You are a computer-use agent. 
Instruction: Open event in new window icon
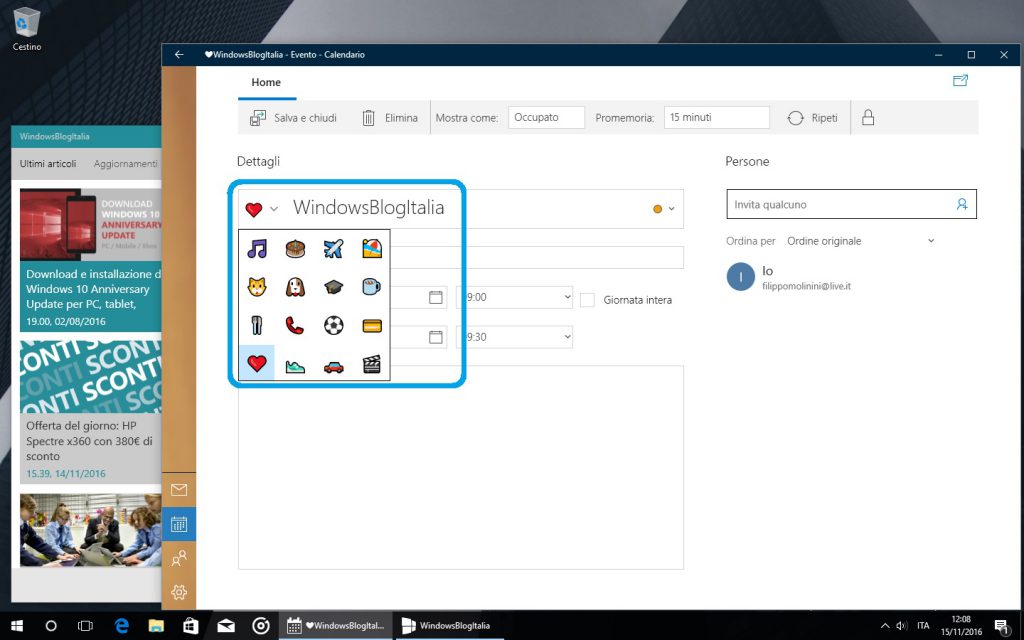coord(960,81)
